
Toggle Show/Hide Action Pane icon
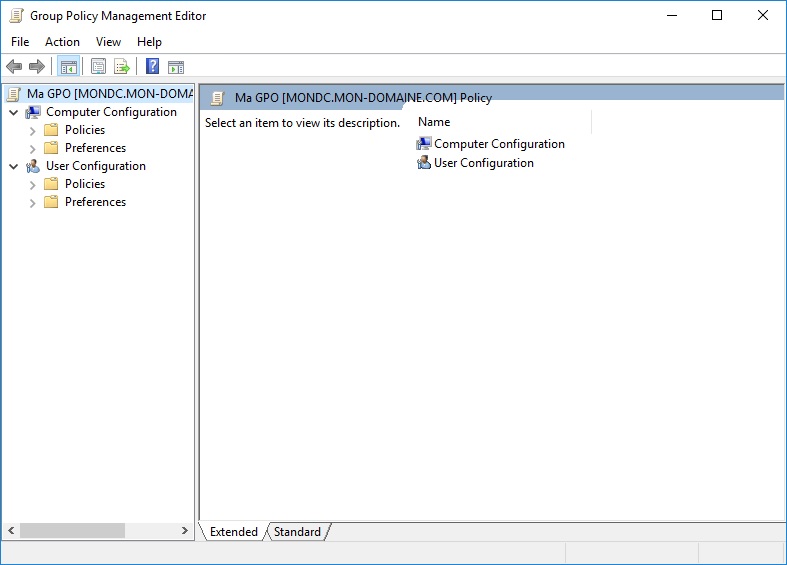point(176,67)
